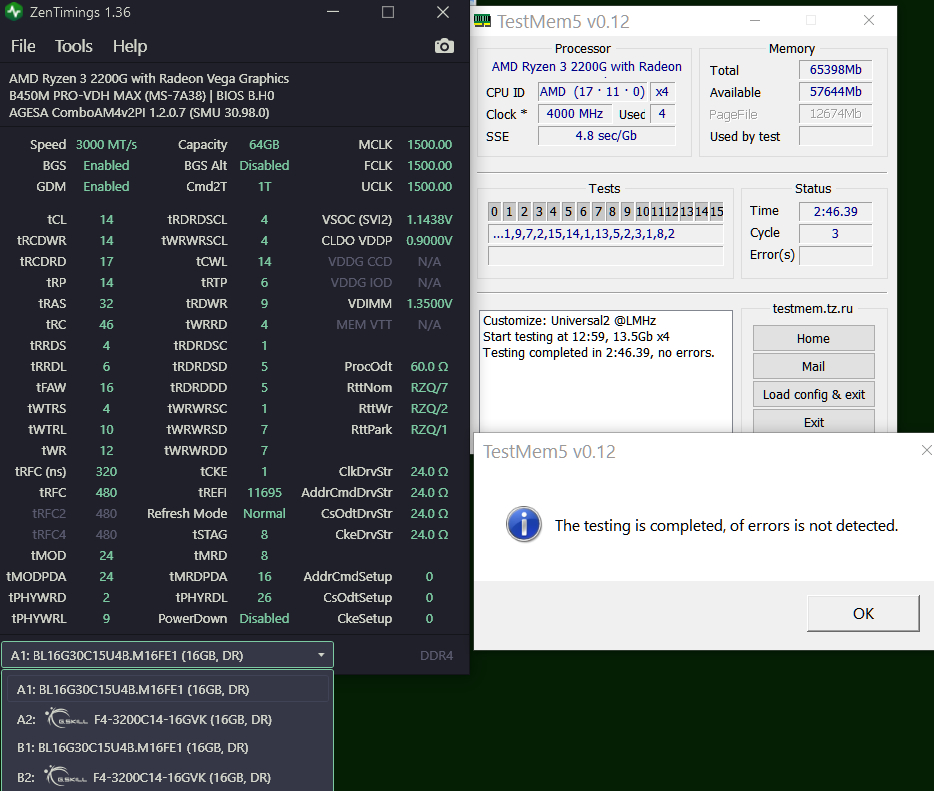The height and width of the screenshot is (791, 934).
Task: Click Load config & exit button
Action: [x=813, y=394]
